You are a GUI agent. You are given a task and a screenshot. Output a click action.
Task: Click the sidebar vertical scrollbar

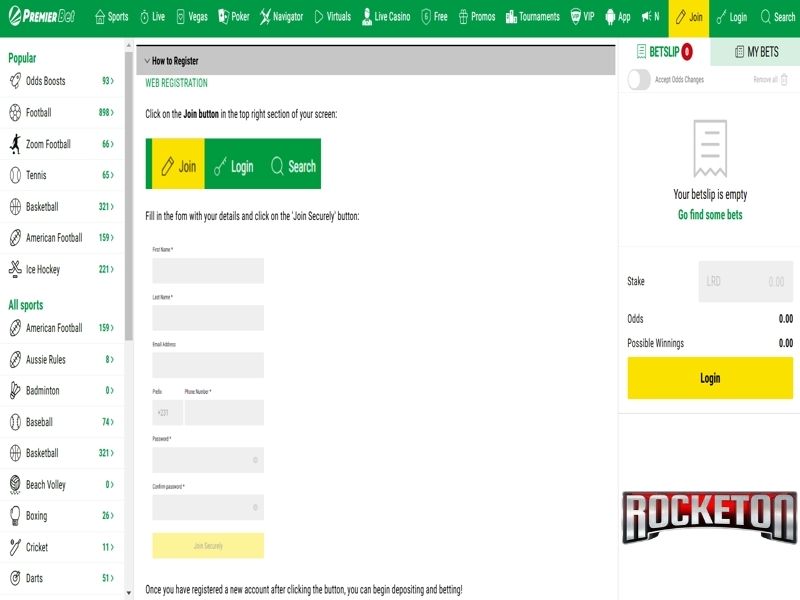pos(129,196)
